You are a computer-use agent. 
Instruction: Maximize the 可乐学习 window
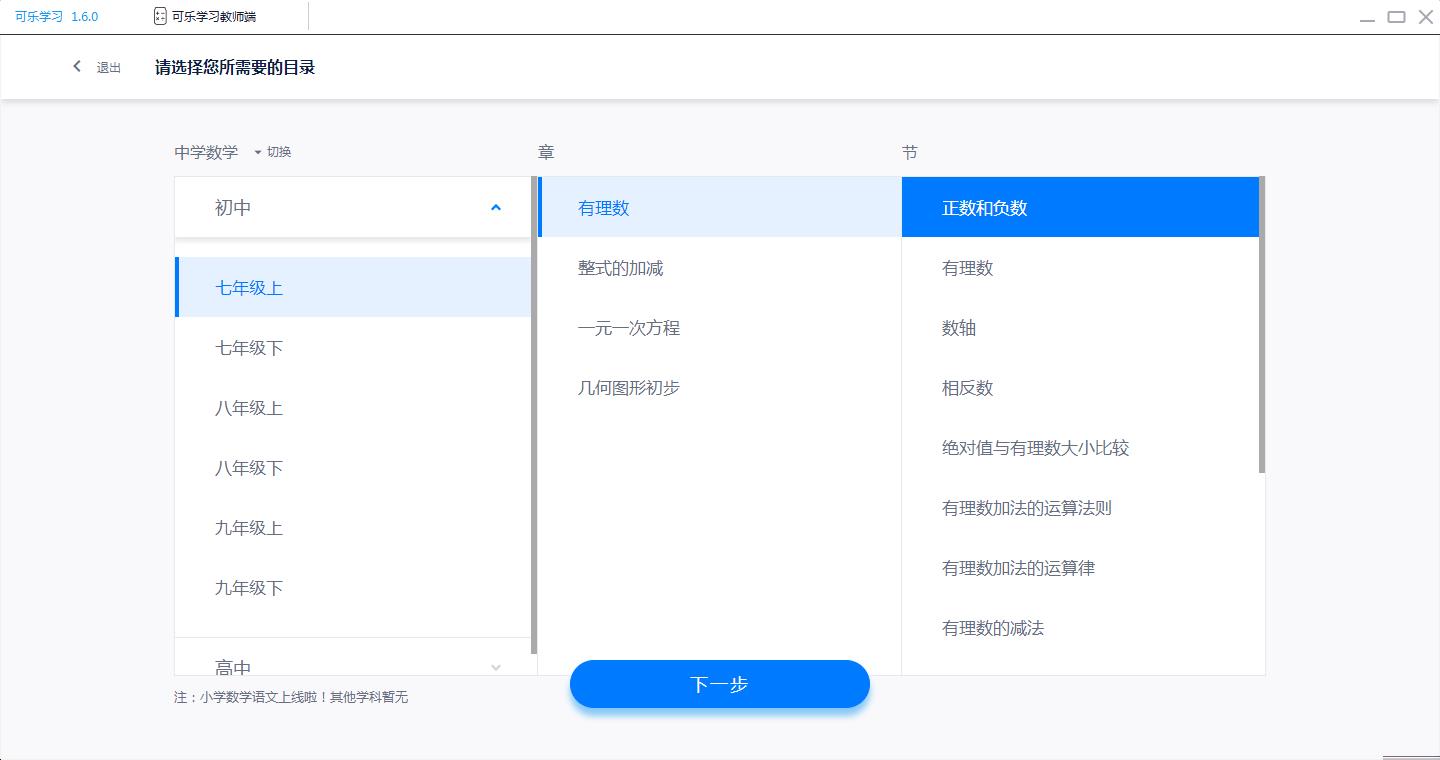point(1397,17)
